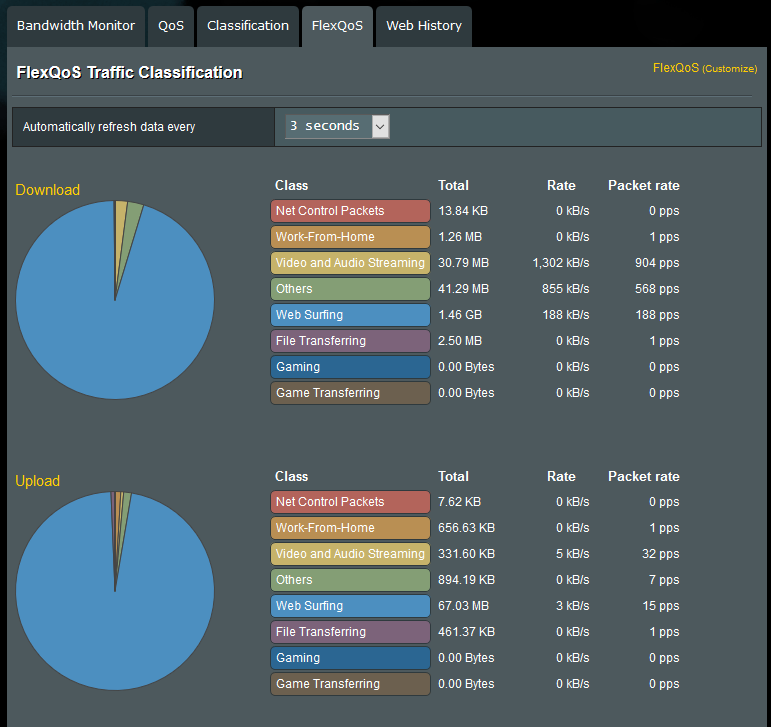Viewport: 771px width, 727px height.
Task: Click the Automatically refresh data every label
Action: click(x=109, y=127)
